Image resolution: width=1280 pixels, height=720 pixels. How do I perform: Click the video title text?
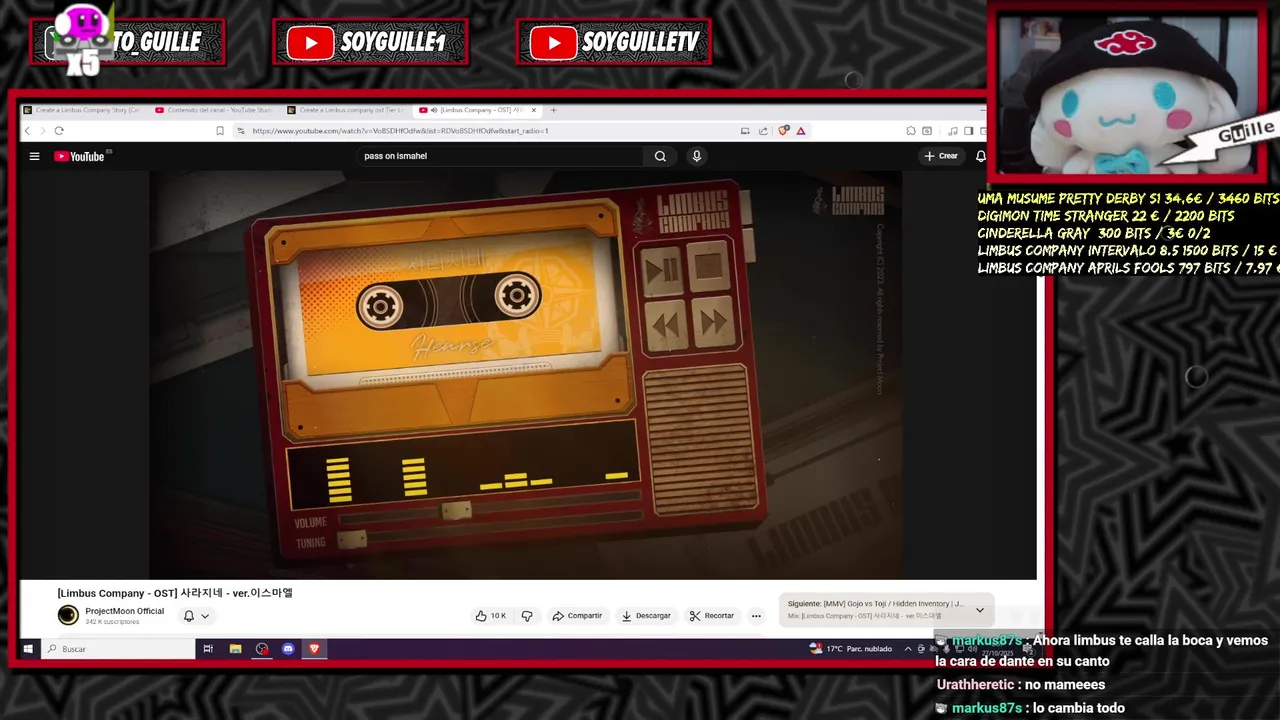[175, 593]
